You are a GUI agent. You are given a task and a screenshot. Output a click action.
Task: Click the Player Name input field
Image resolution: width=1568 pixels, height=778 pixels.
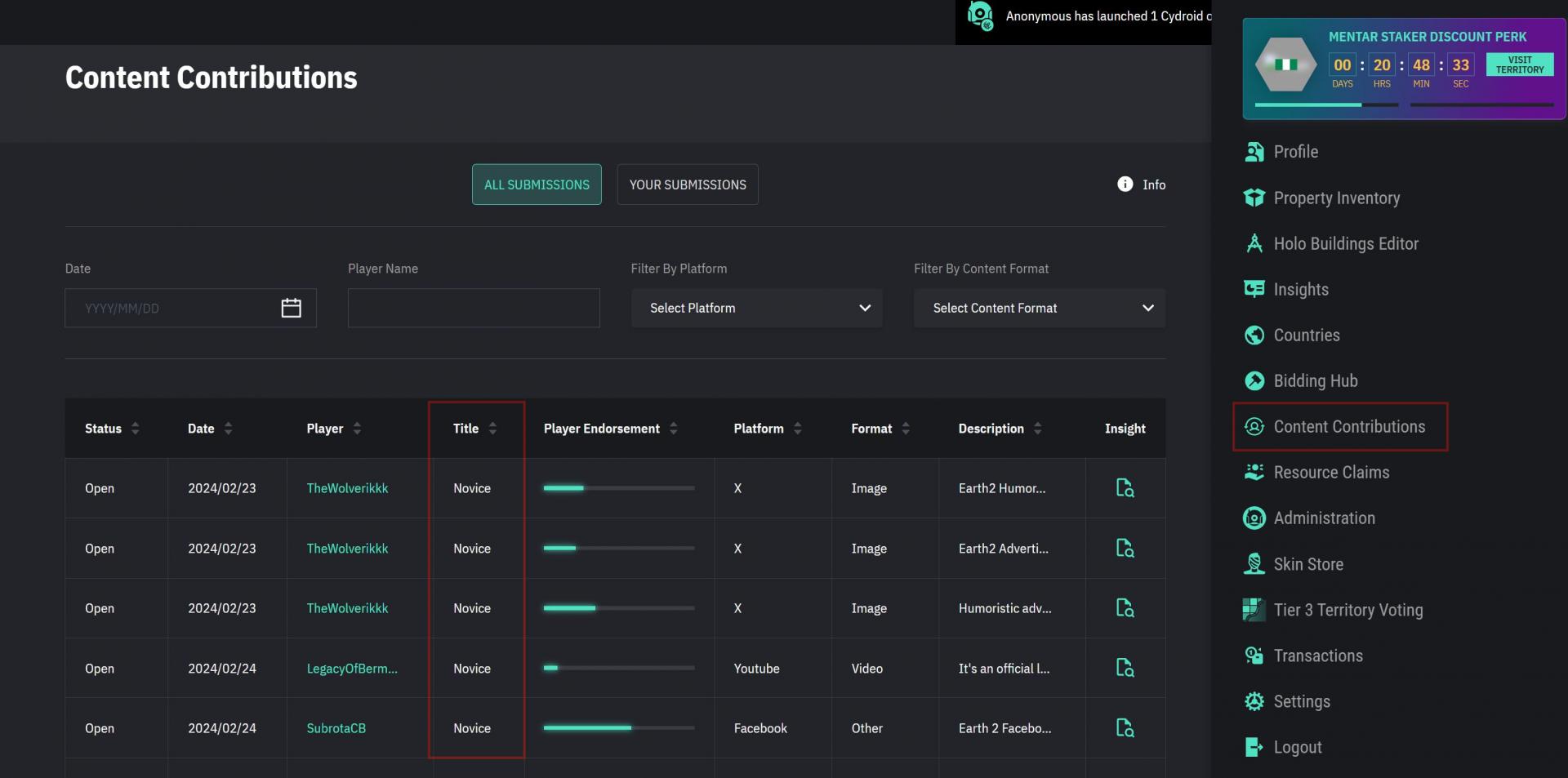click(x=474, y=308)
